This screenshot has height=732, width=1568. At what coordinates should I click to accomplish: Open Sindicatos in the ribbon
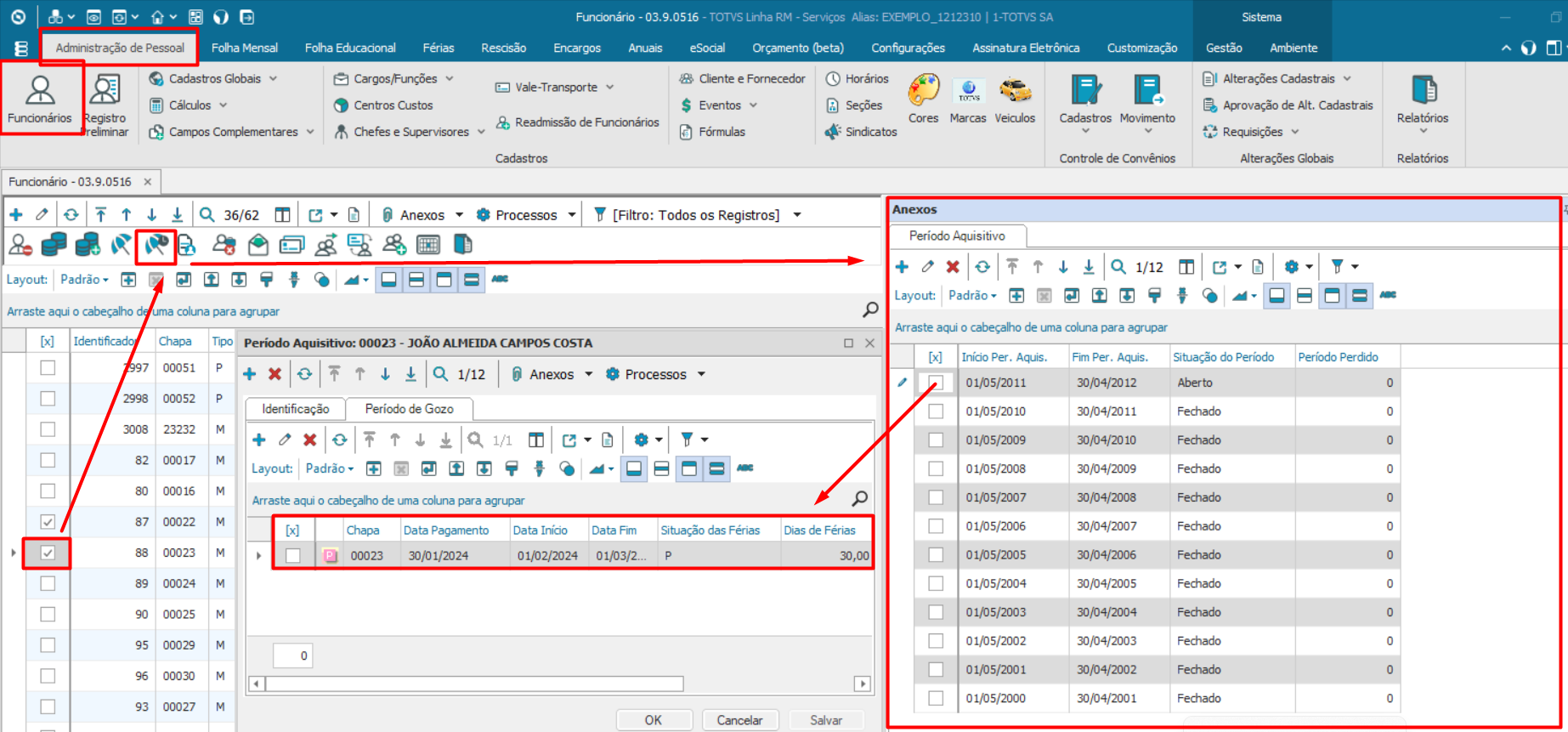(861, 132)
